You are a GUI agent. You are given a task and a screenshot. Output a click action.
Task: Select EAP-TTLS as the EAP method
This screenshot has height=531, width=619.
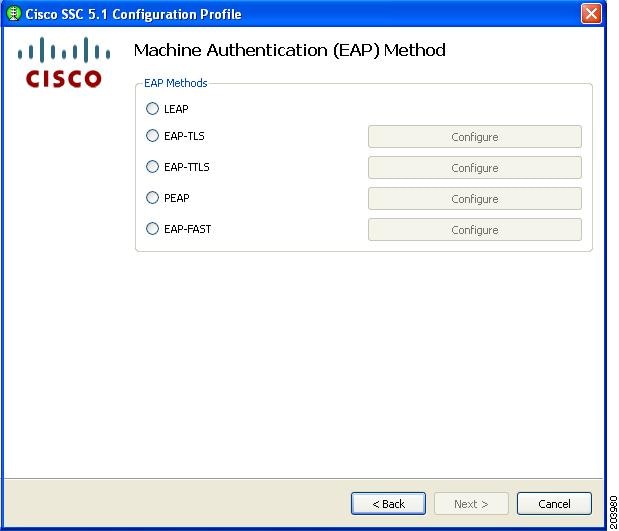[x=152, y=167]
